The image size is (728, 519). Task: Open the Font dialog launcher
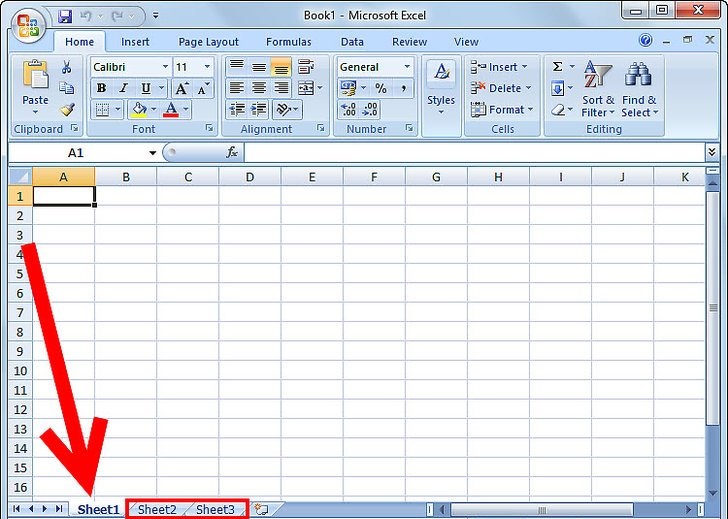[209, 127]
